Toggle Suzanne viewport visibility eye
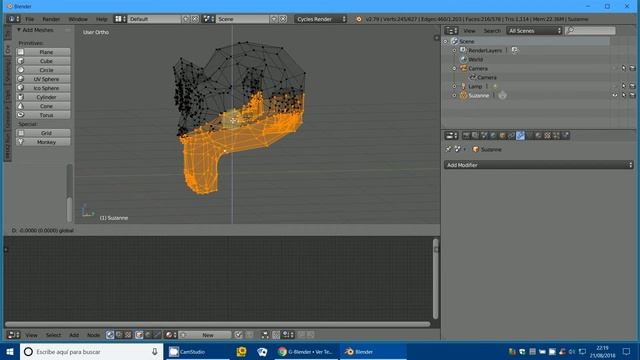This screenshot has height=360, width=640. 615,95
